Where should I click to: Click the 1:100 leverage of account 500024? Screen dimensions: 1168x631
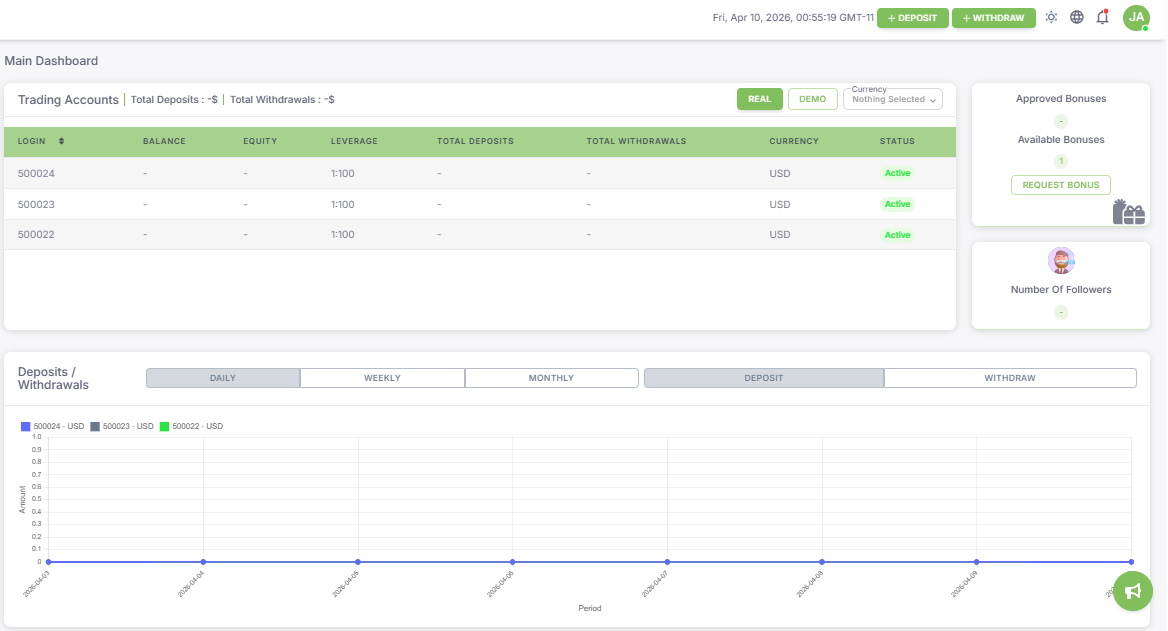(343, 174)
